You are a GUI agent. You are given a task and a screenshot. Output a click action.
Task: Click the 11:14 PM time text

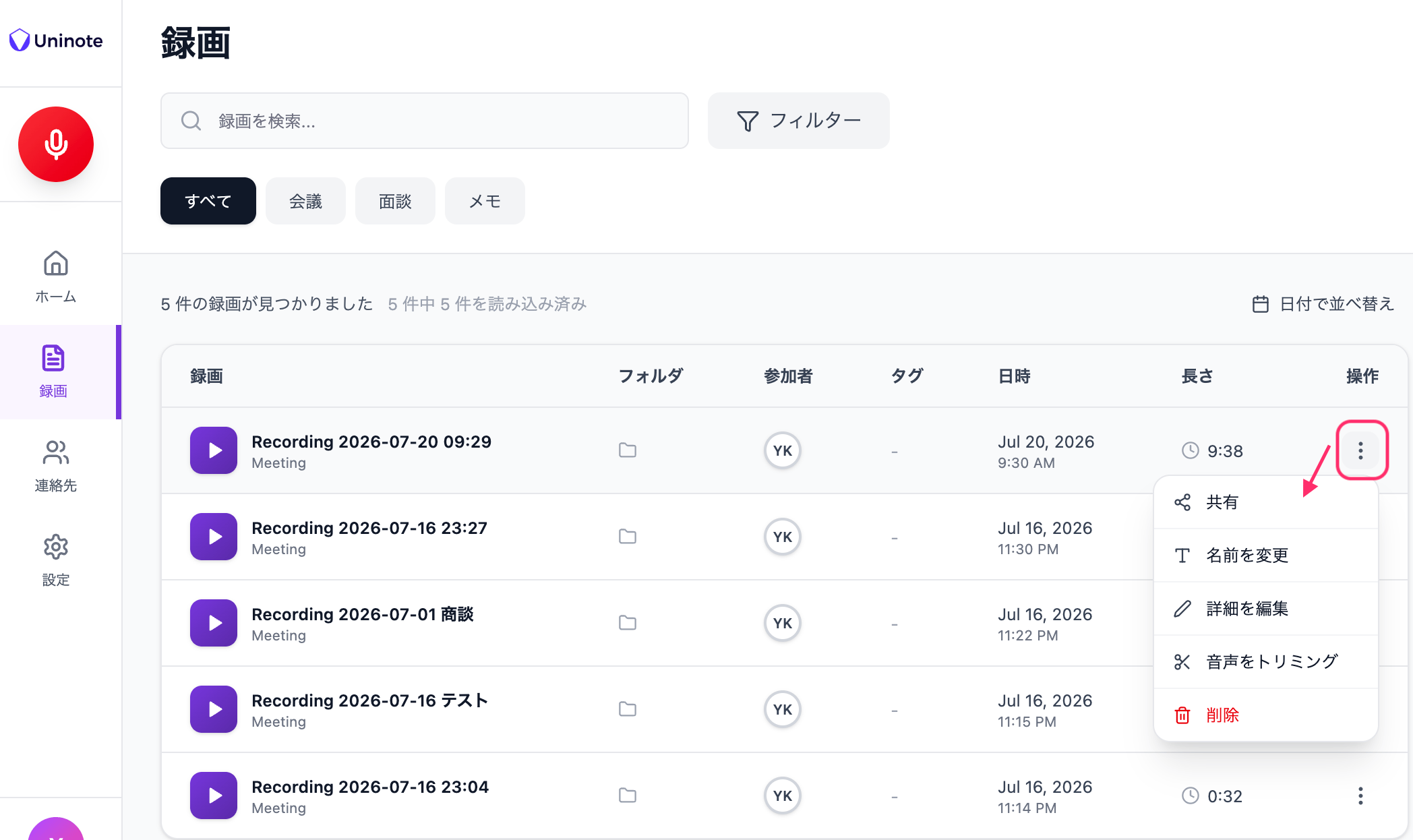[x=1027, y=808]
